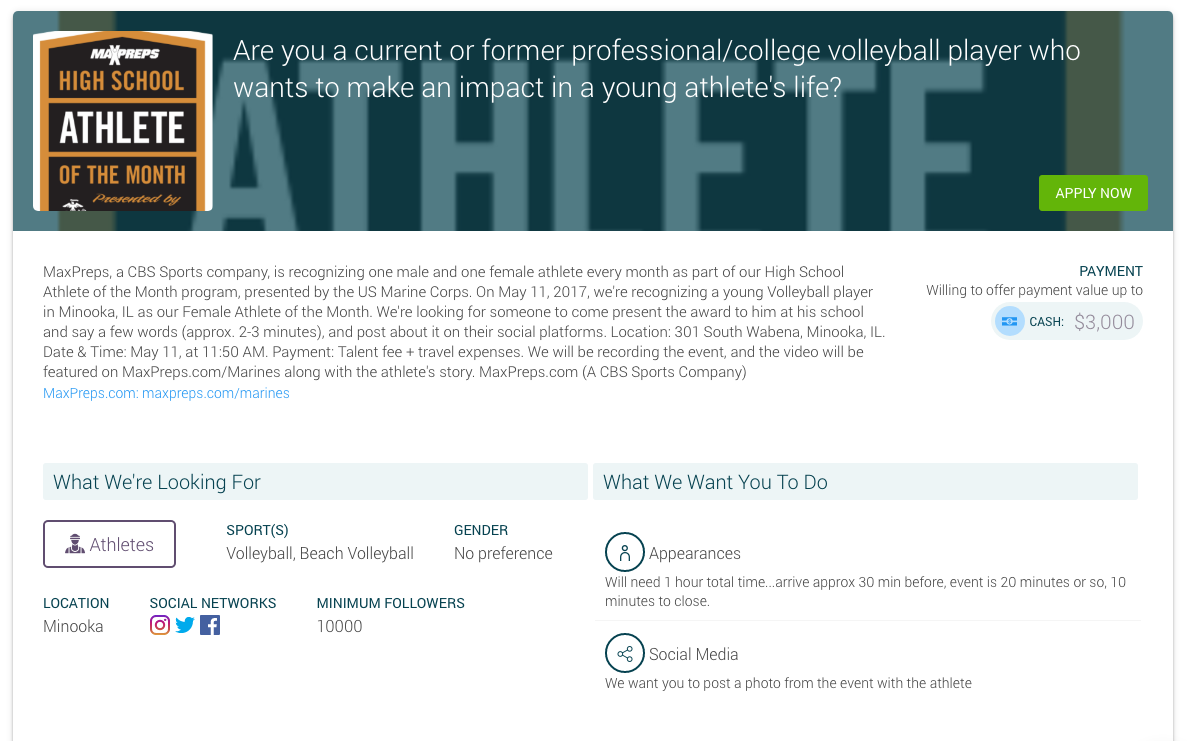Image resolution: width=1187 pixels, height=741 pixels.
Task: Click the Athlete of the Month logo
Action: (122, 121)
